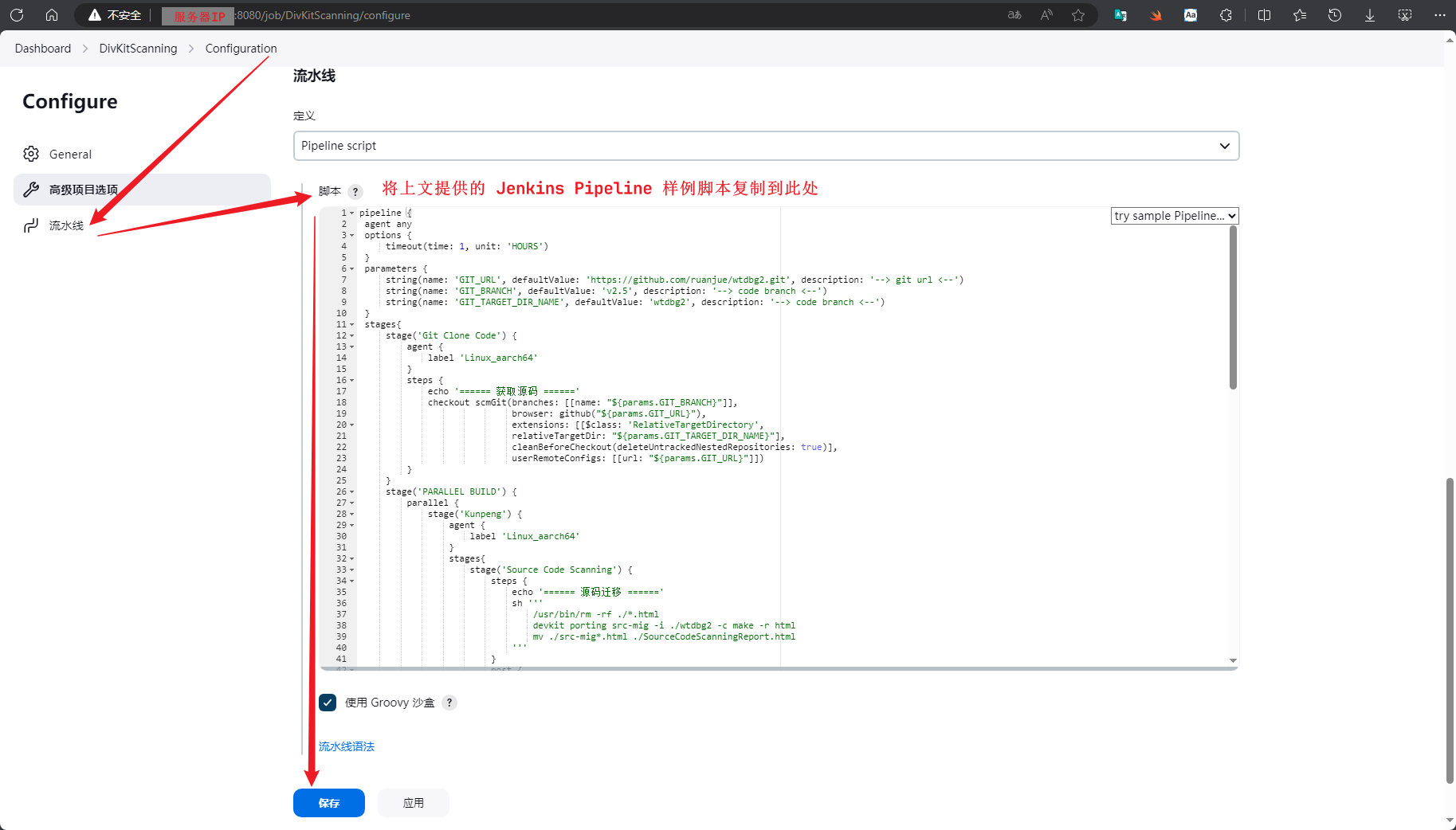Click the cleanBeforeCheckout line 22
Image resolution: width=1456 pixels, height=830 pixels.
[674, 448]
